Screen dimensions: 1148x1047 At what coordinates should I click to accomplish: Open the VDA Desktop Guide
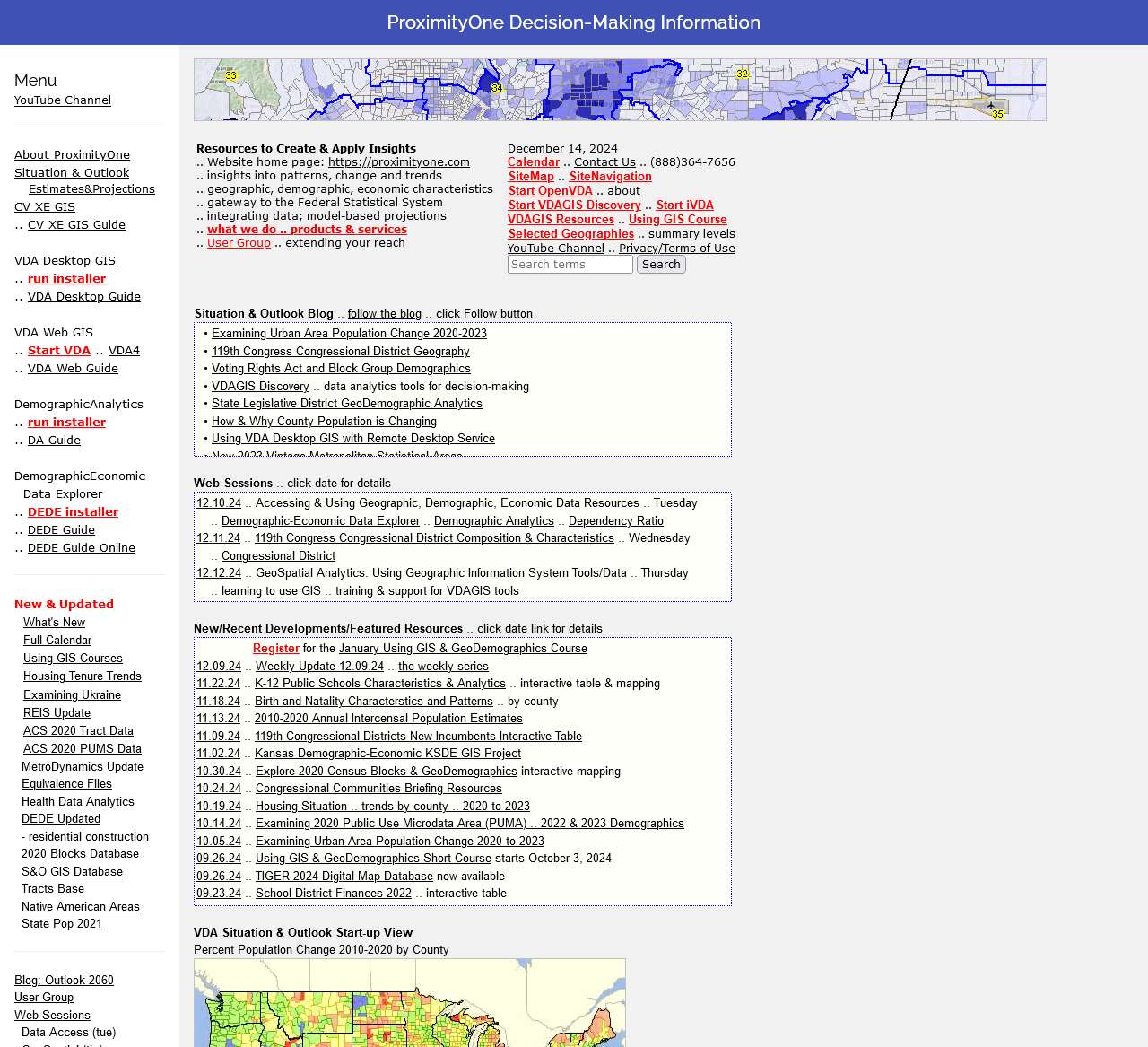(84, 297)
